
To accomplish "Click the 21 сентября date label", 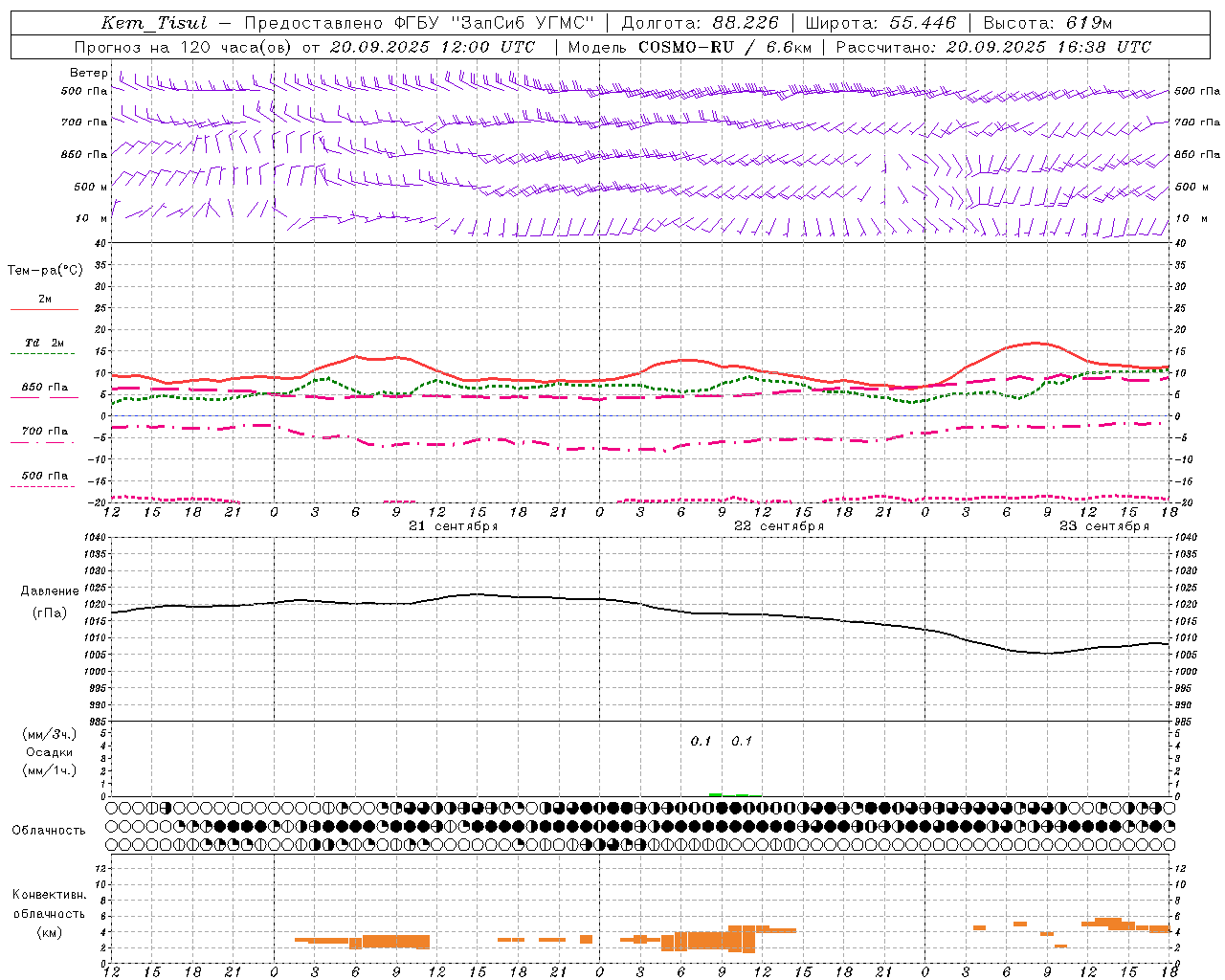I will [453, 526].
